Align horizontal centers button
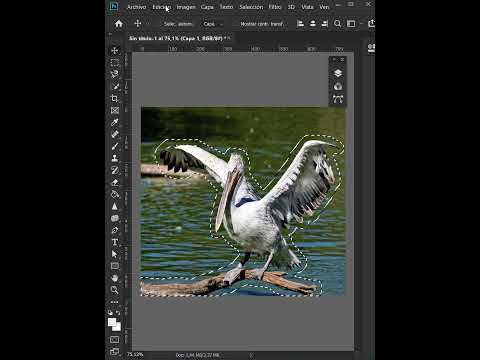The image size is (480, 360). (313, 24)
